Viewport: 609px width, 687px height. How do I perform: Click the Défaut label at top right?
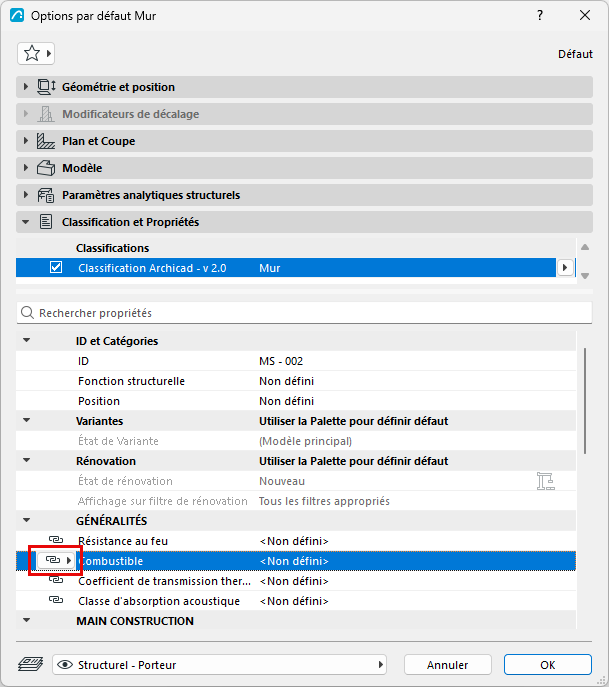575,54
